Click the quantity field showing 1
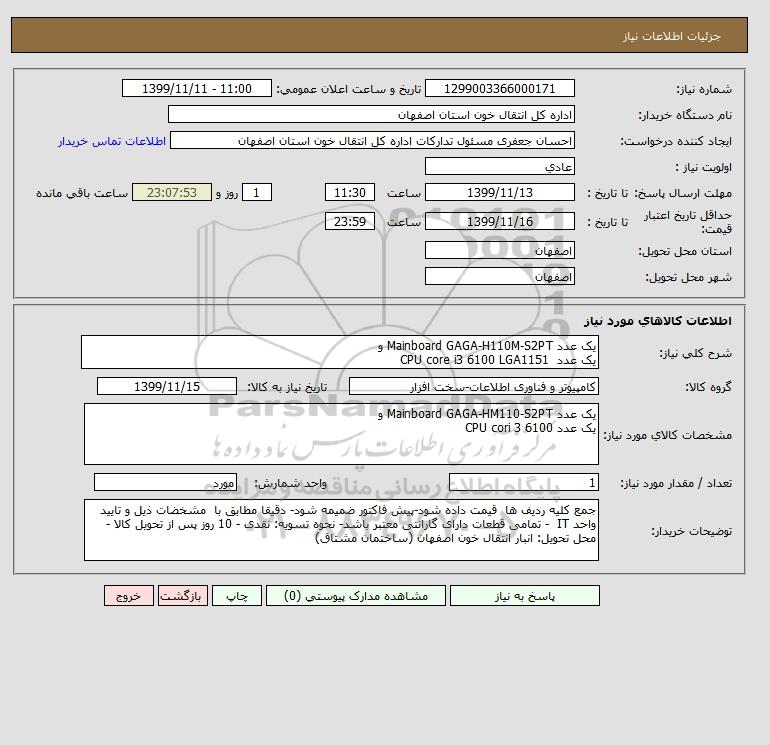770x745 pixels. click(523, 482)
